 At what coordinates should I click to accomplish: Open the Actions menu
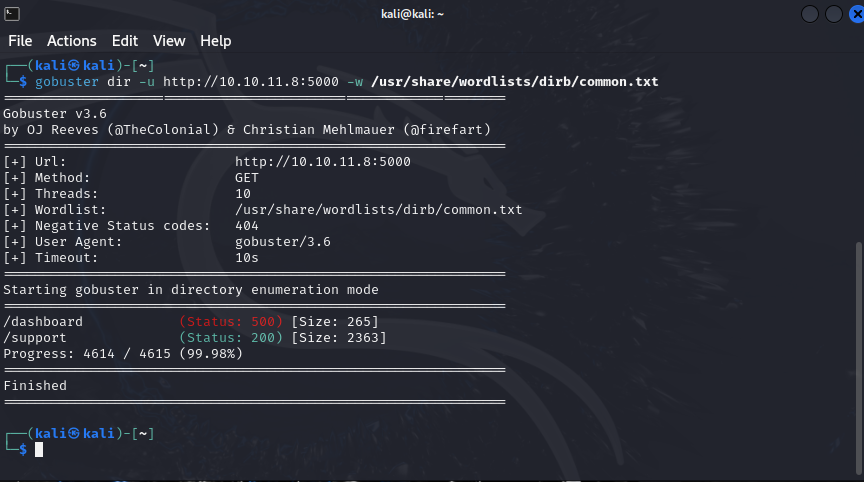[72, 41]
